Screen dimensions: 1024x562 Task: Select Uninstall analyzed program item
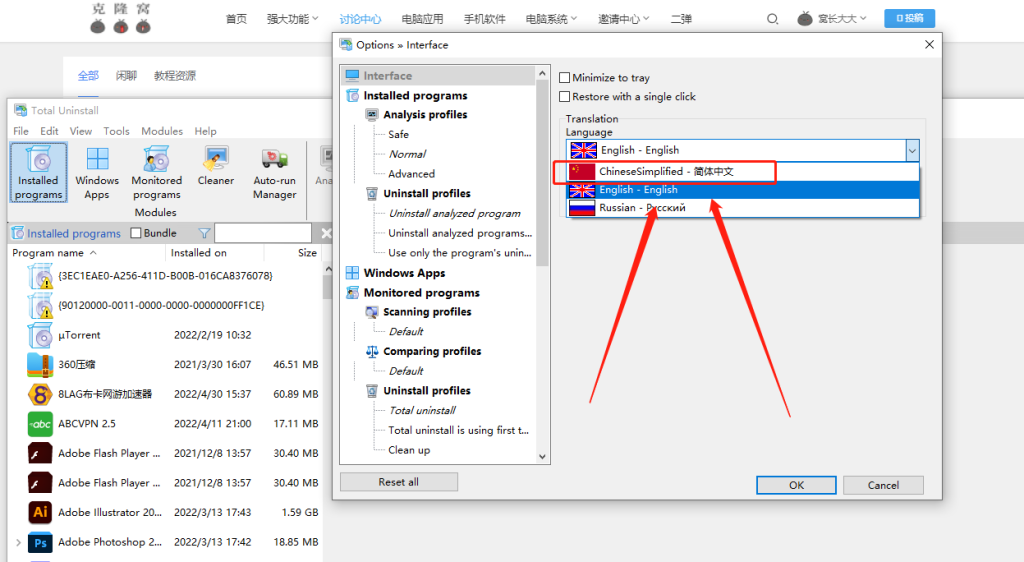coord(455,213)
